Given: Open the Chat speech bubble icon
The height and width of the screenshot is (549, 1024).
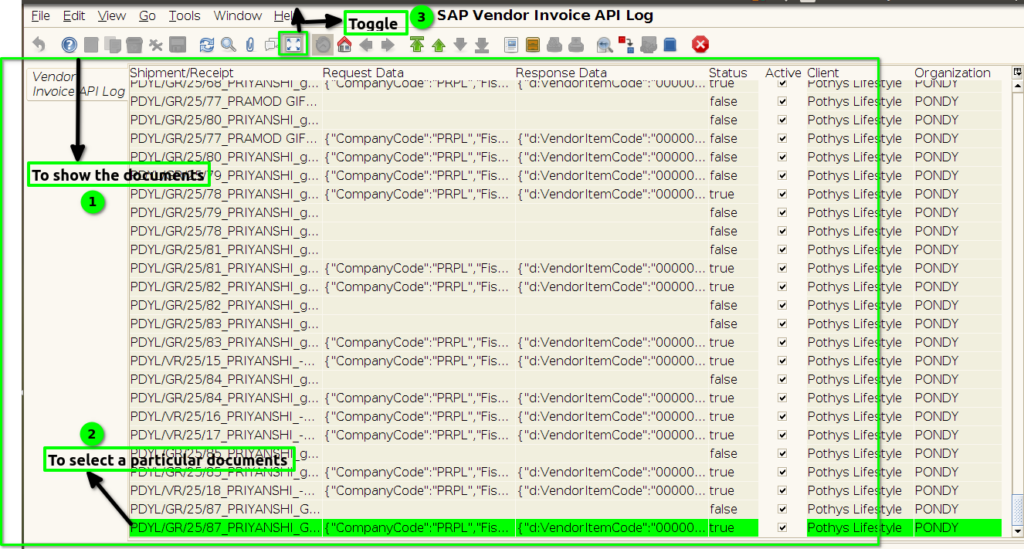Looking at the screenshot, I should 271,44.
